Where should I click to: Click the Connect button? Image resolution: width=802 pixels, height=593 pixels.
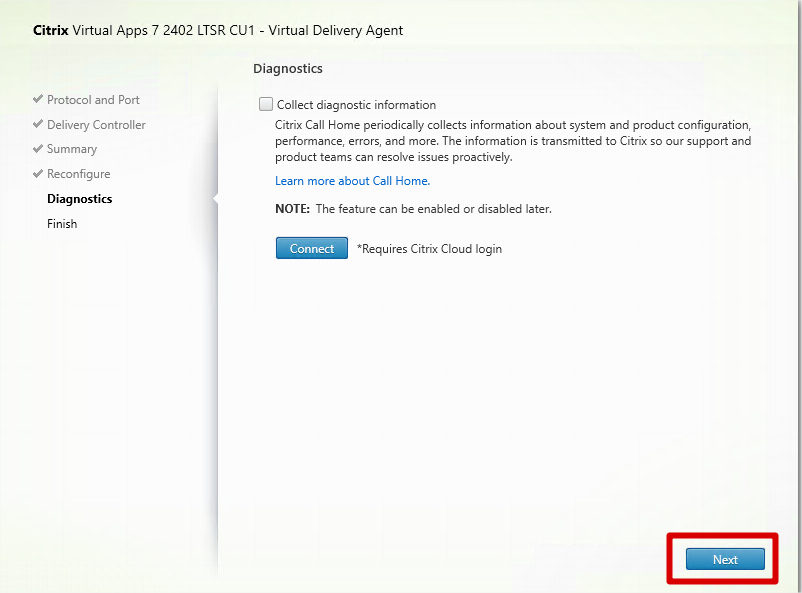[x=311, y=248]
